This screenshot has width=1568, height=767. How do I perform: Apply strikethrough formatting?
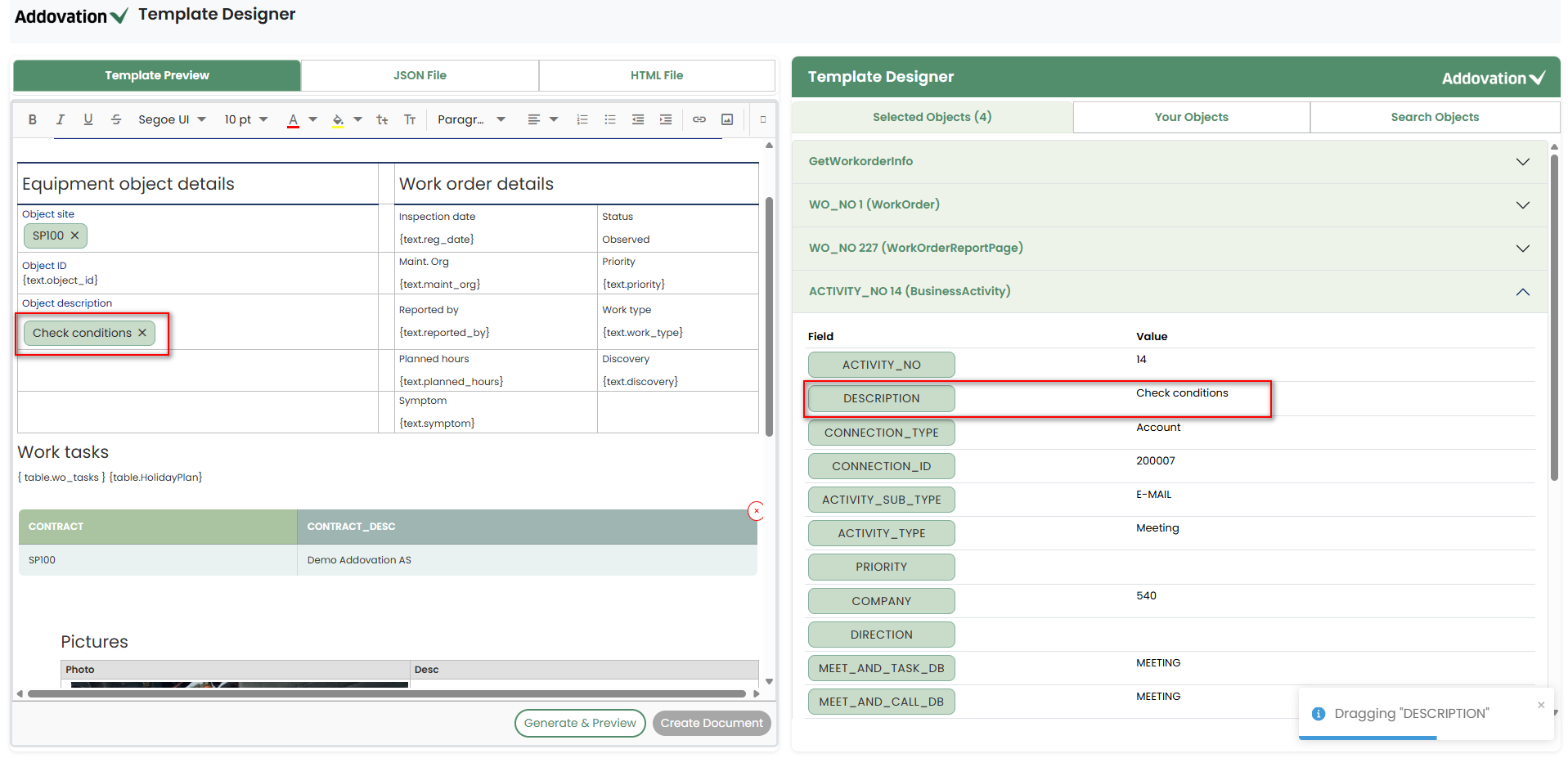coord(116,119)
